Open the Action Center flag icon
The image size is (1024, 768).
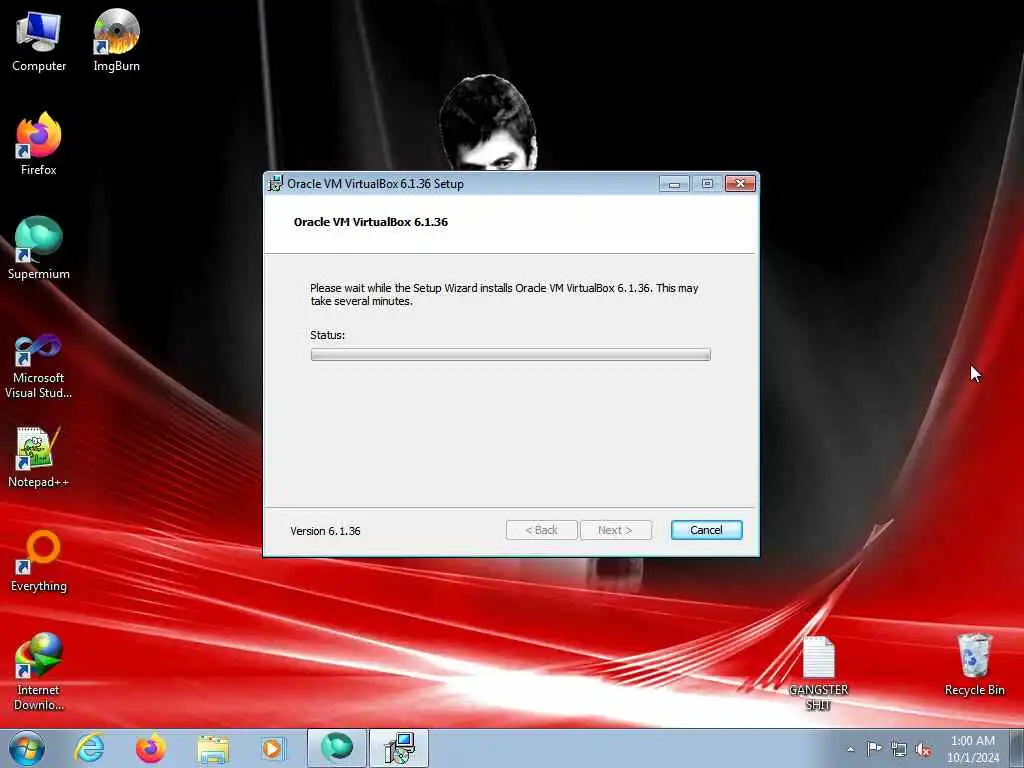(x=874, y=749)
